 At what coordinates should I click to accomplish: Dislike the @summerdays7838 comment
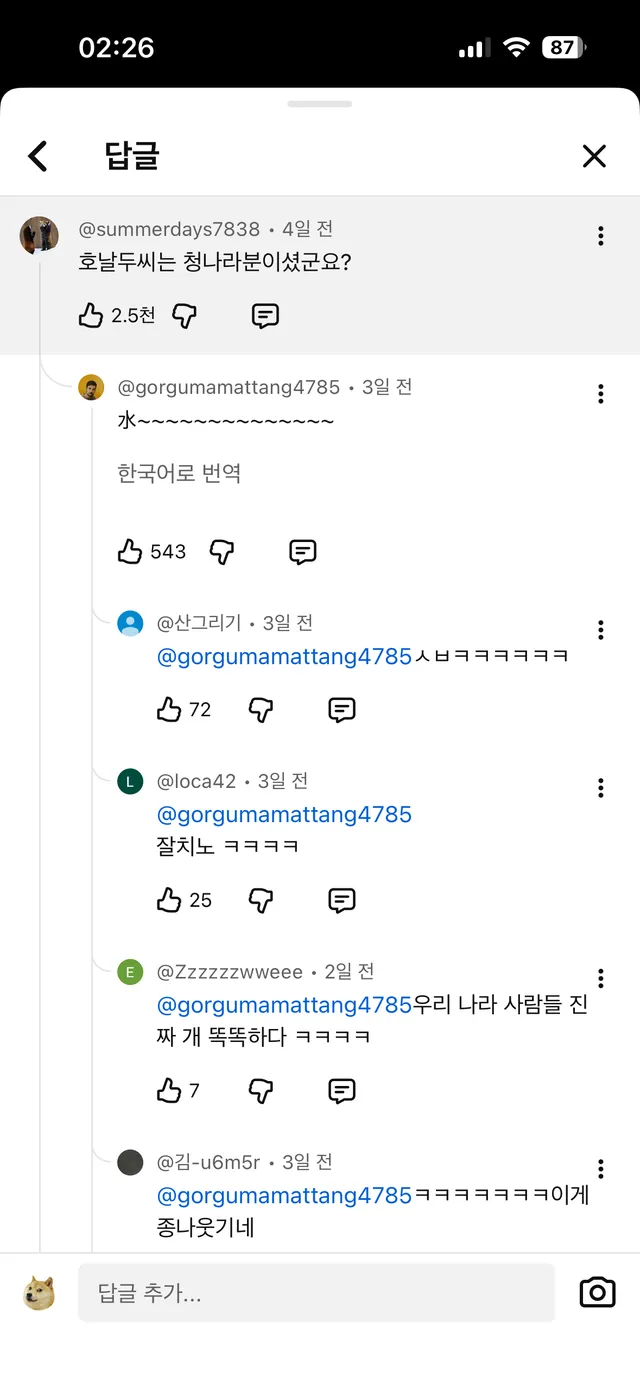(185, 316)
